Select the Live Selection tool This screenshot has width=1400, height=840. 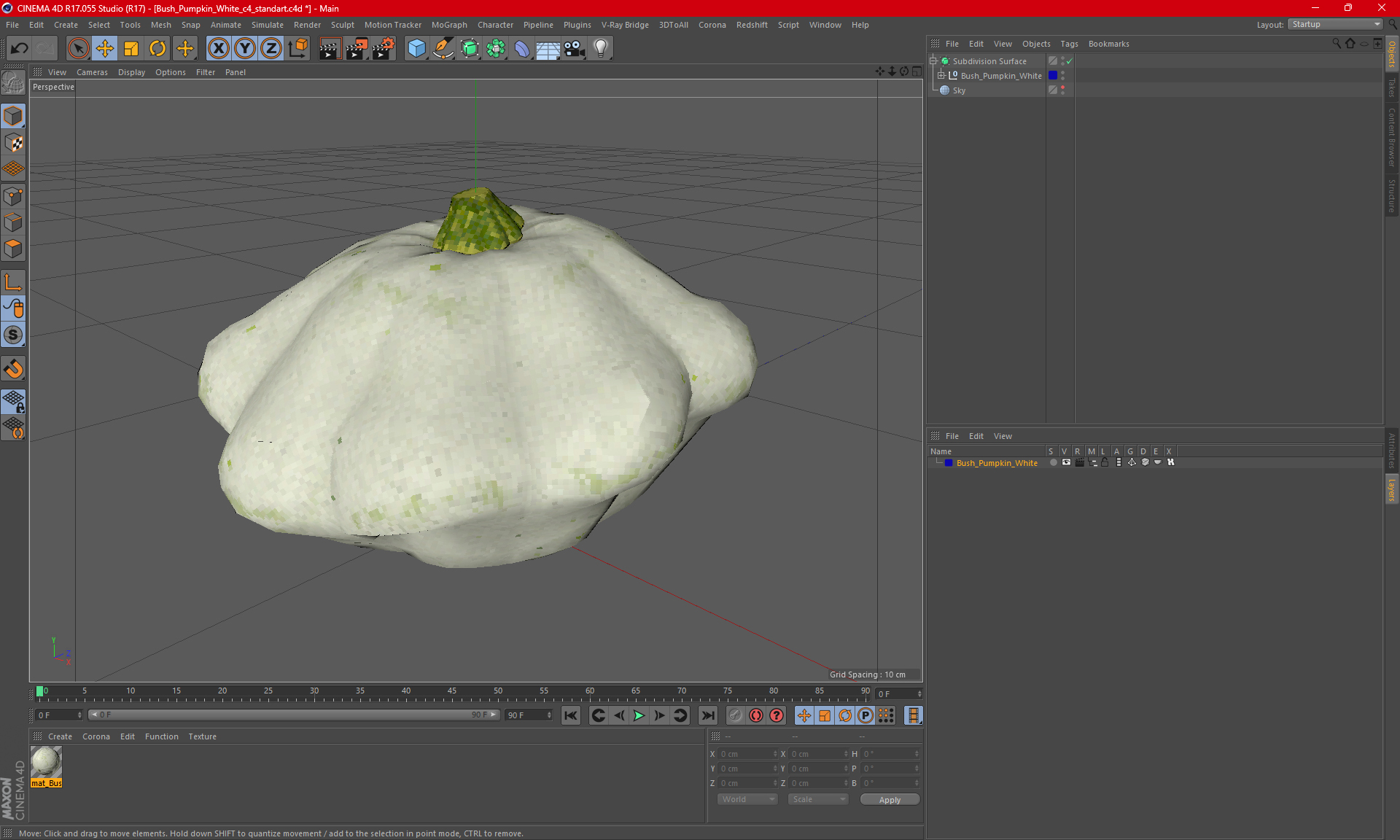click(78, 49)
